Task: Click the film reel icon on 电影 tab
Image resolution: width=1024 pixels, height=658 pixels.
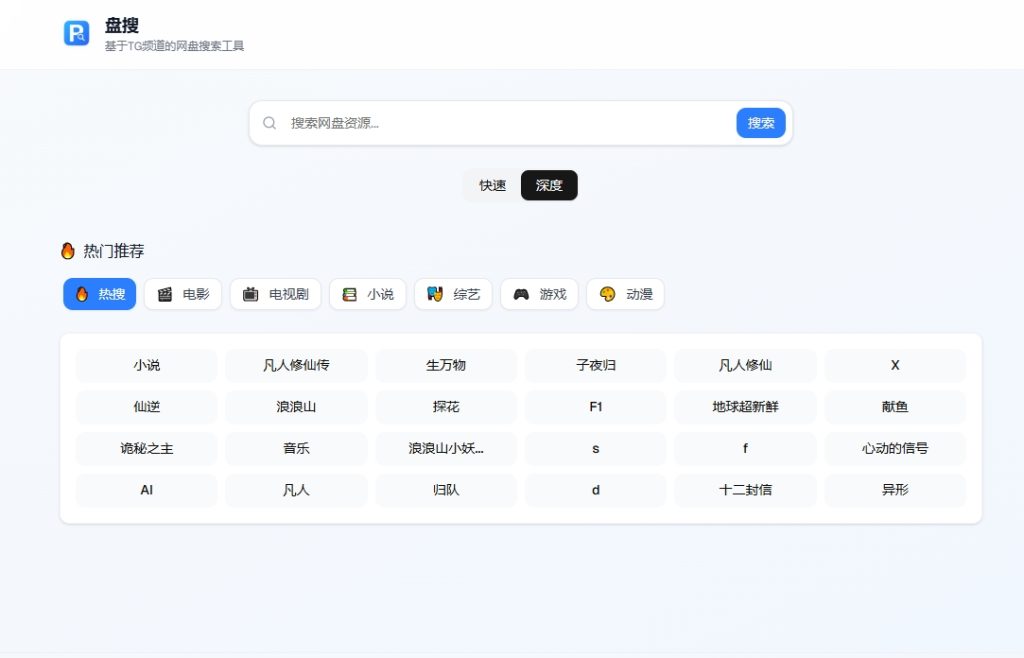Action: [x=162, y=293]
